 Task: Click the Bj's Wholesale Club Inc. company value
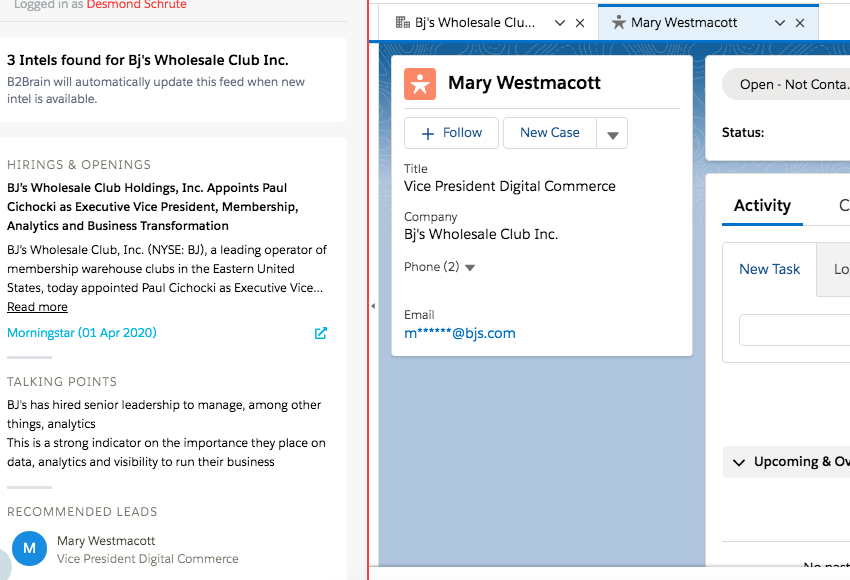click(481, 234)
